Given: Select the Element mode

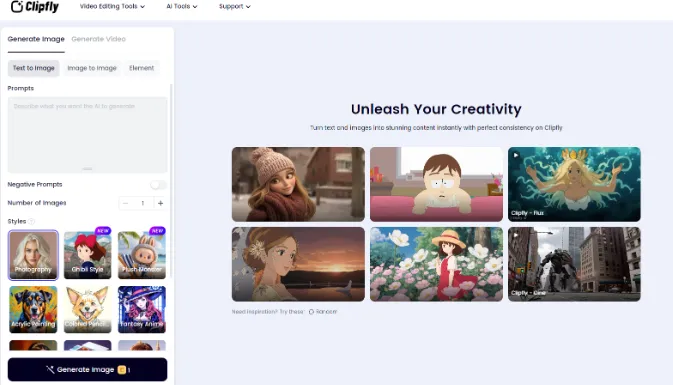Looking at the screenshot, I should tap(142, 68).
